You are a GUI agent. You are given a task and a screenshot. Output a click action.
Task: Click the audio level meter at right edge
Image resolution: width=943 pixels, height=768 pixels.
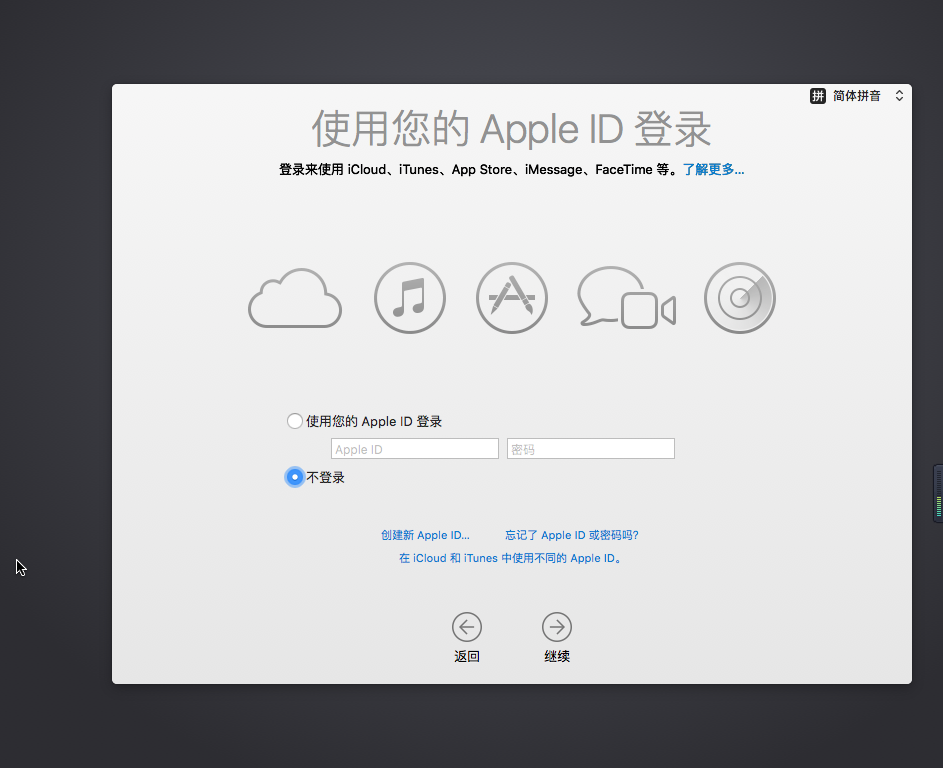[x=938, y=493]
